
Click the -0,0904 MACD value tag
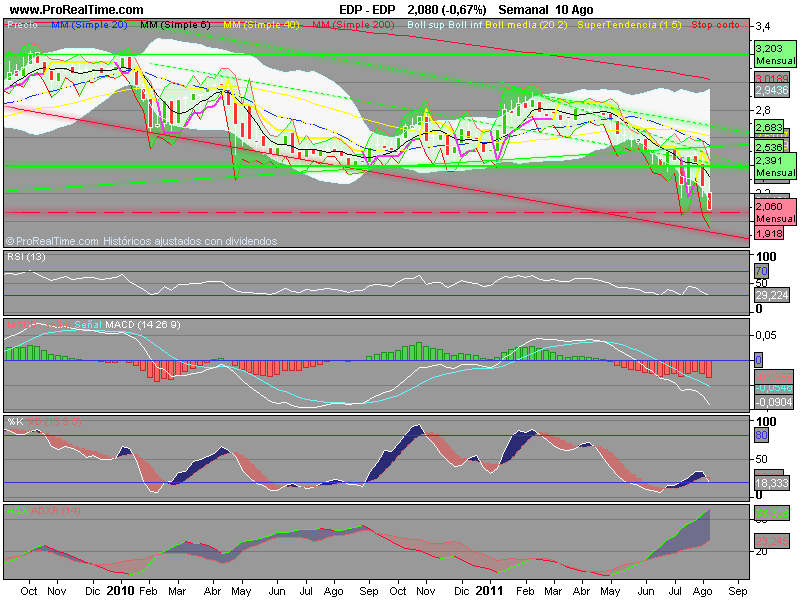pos(774,402)
